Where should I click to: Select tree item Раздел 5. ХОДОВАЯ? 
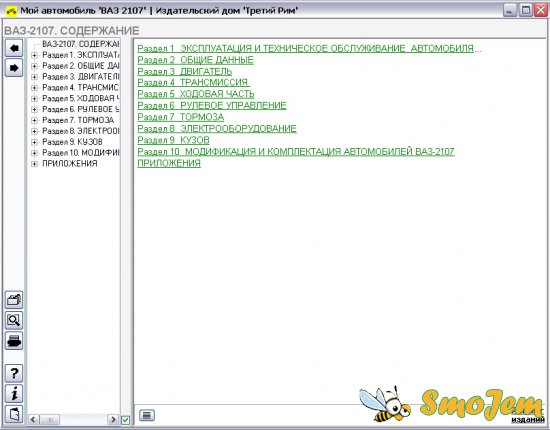coord(81,99)
